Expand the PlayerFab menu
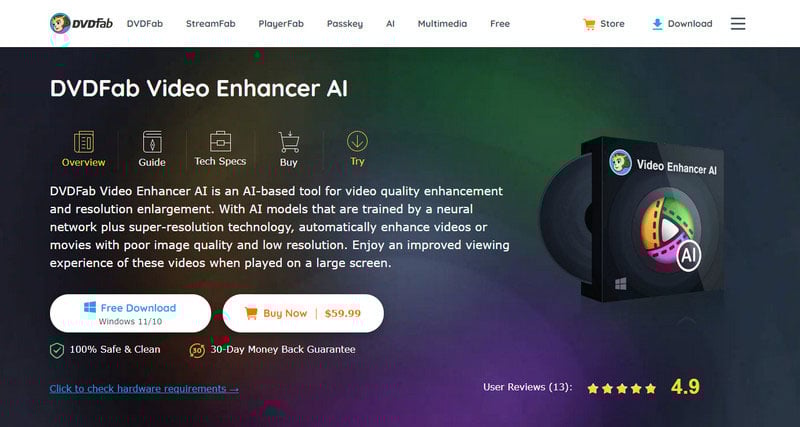 (x=281, y=23)
